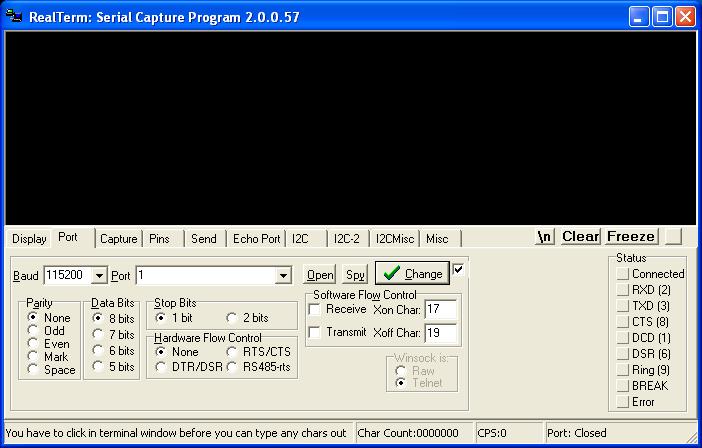Clear the terminal with Clear button
Image resolution: width=702 pixels, height=448 pixels.
[x=580, y=237]
